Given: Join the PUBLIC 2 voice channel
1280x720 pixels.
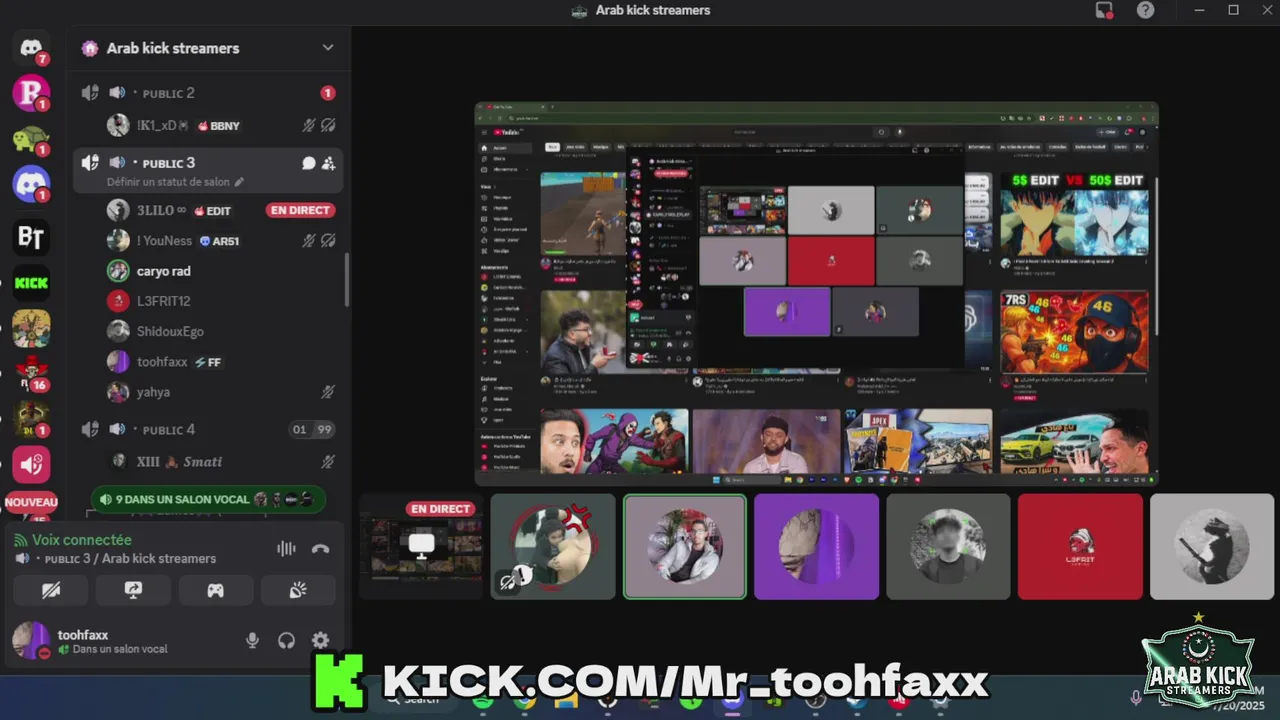Looking at the screenshot, I should point(208,93).
